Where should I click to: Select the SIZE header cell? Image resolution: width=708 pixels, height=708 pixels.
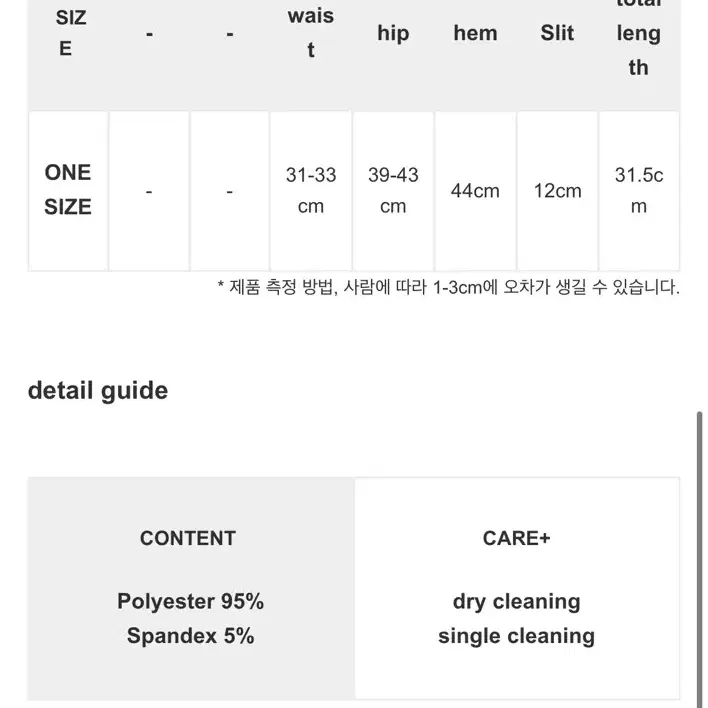pyautogui.click(x=69, y=33)
